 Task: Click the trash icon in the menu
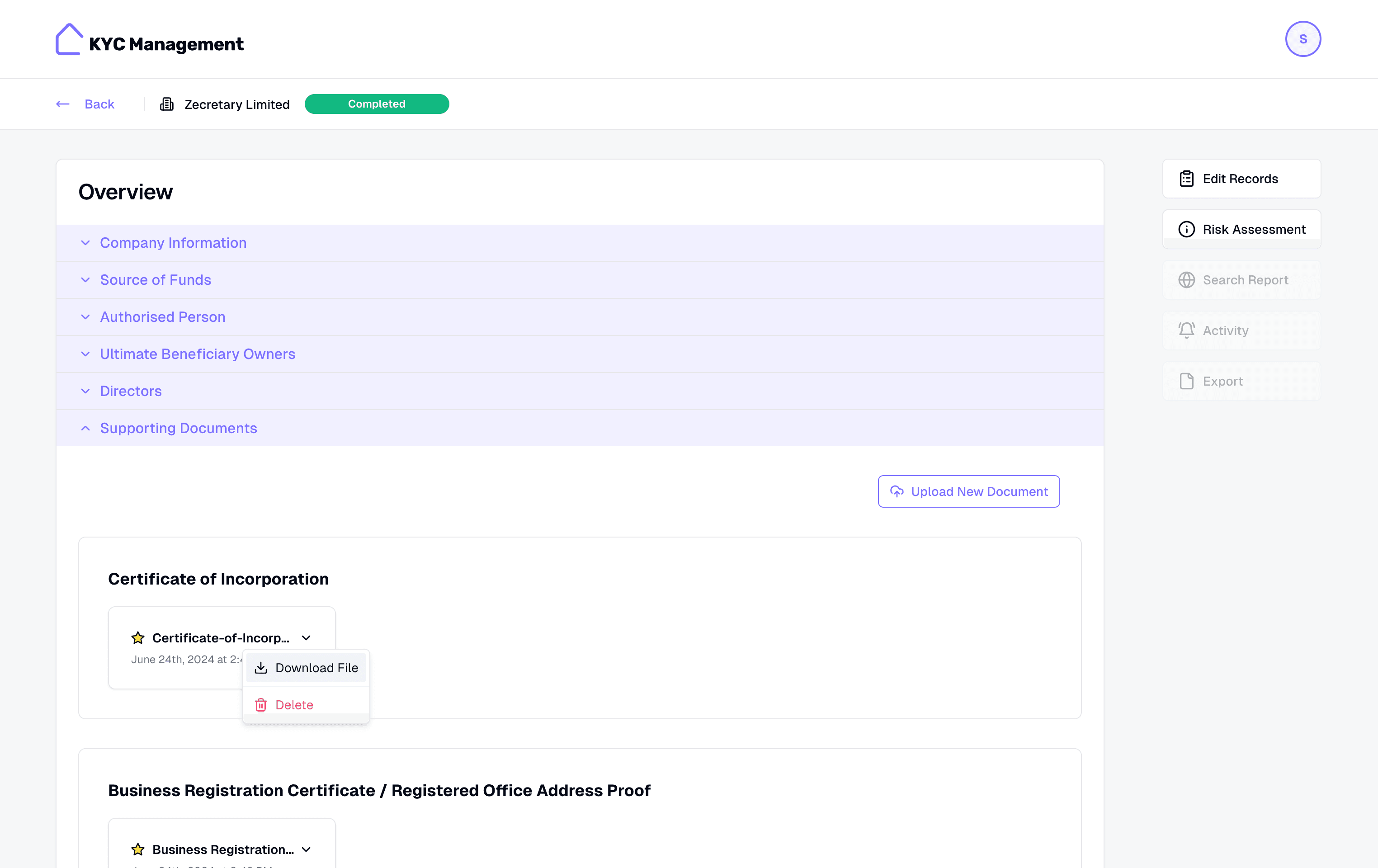tap(261, 705)
